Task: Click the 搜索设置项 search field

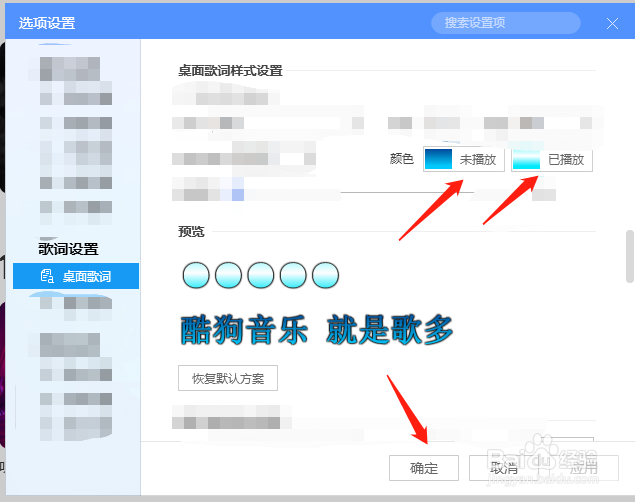Action: [505, 23]
